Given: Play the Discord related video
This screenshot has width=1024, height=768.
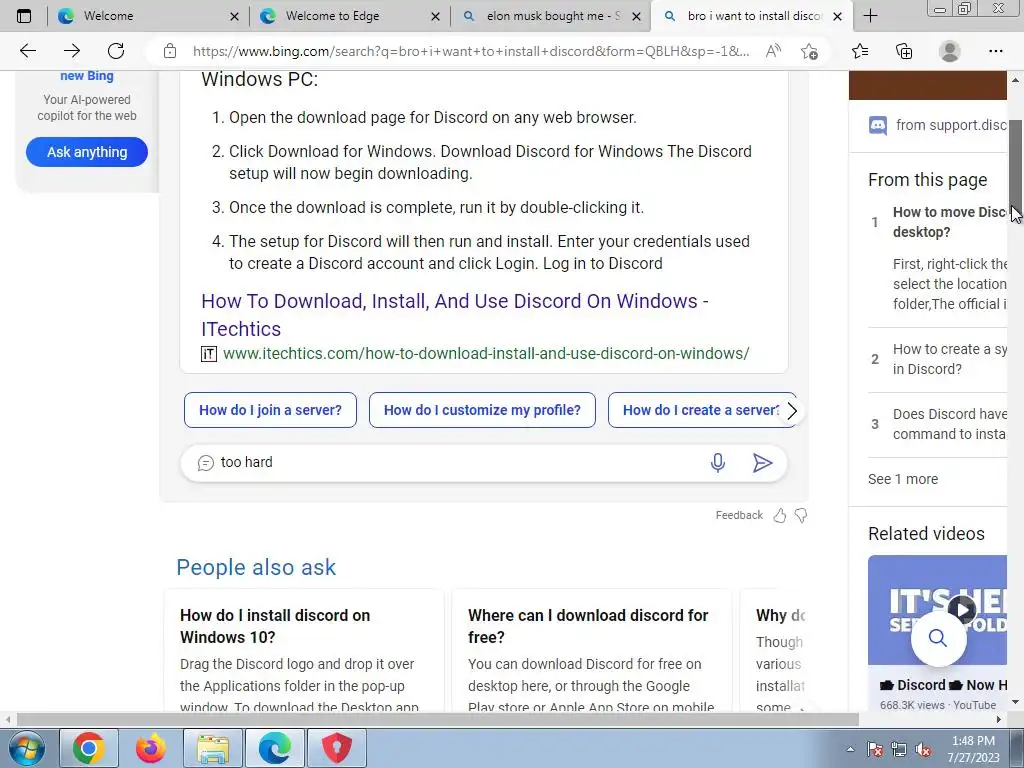Looking at the screenshot, I should click(x=962, y=610).
